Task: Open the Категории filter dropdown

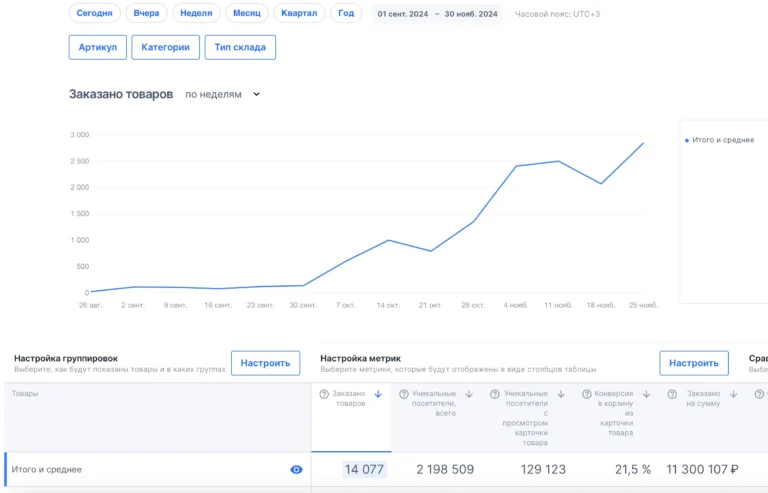Action: [165, 47]
